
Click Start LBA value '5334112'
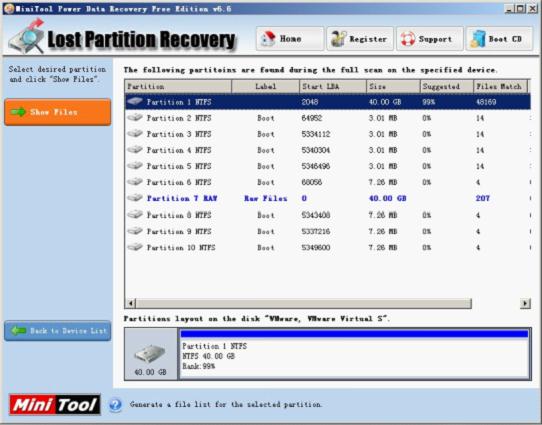[x=316, y=134]
